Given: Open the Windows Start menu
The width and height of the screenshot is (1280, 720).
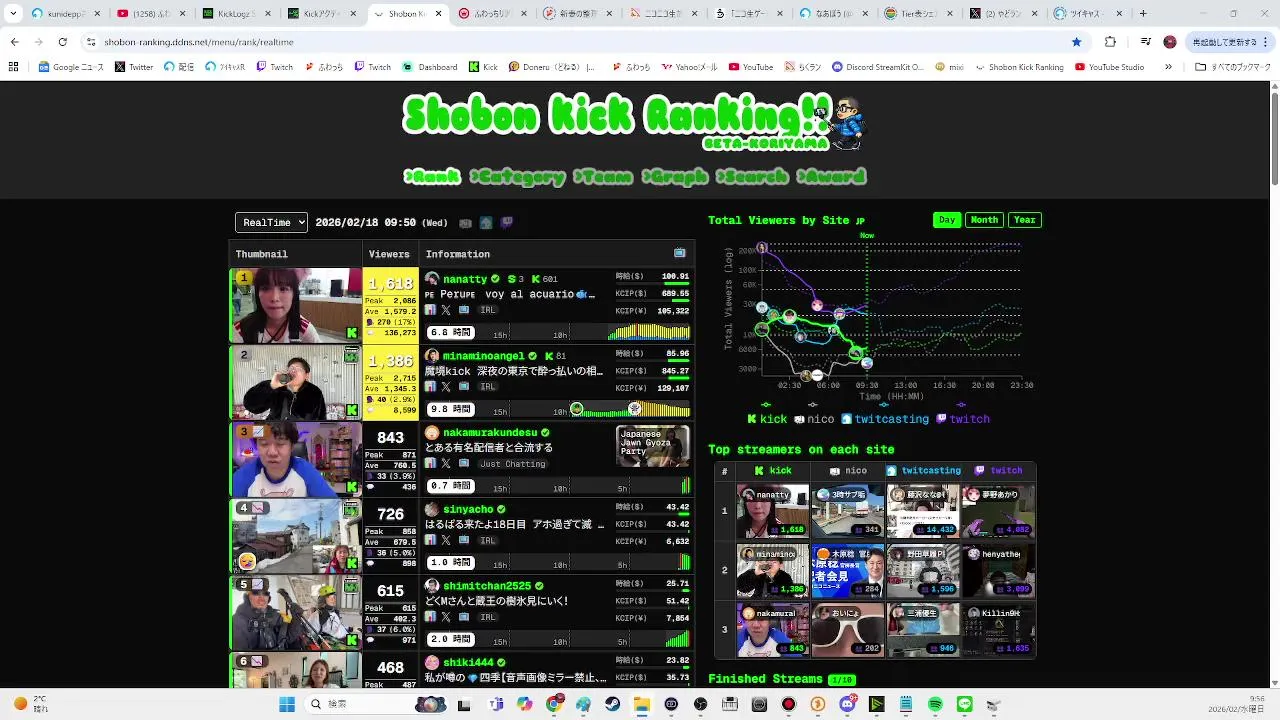Looking at the screenshot, I should [287, 704].
